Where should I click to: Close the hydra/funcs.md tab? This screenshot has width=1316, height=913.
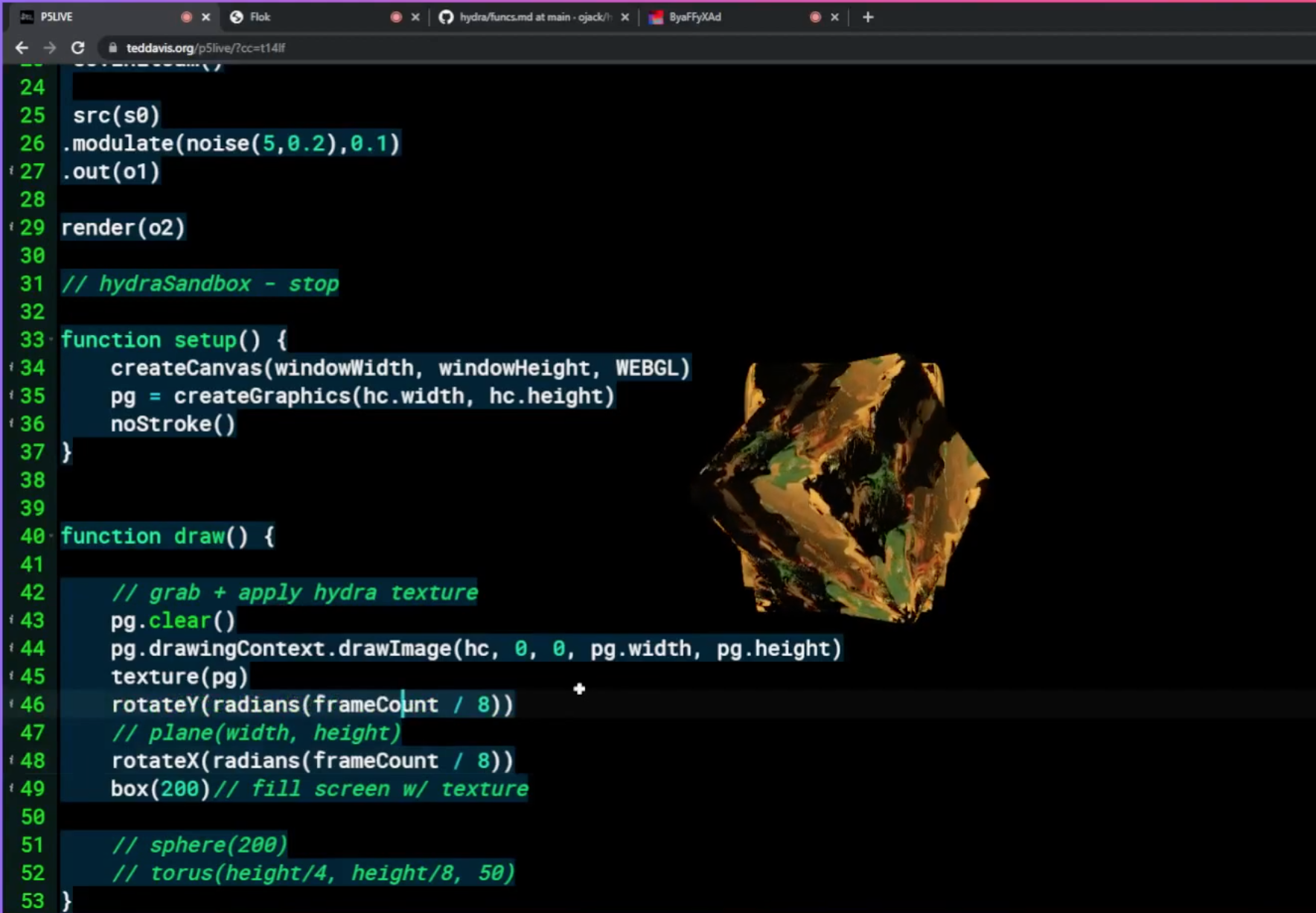[625, 17]
